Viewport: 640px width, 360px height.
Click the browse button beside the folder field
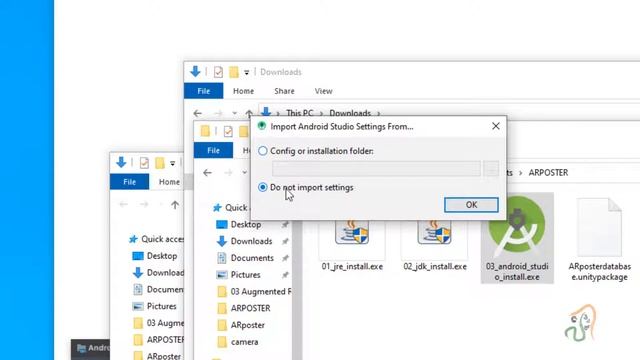point(491,169)
